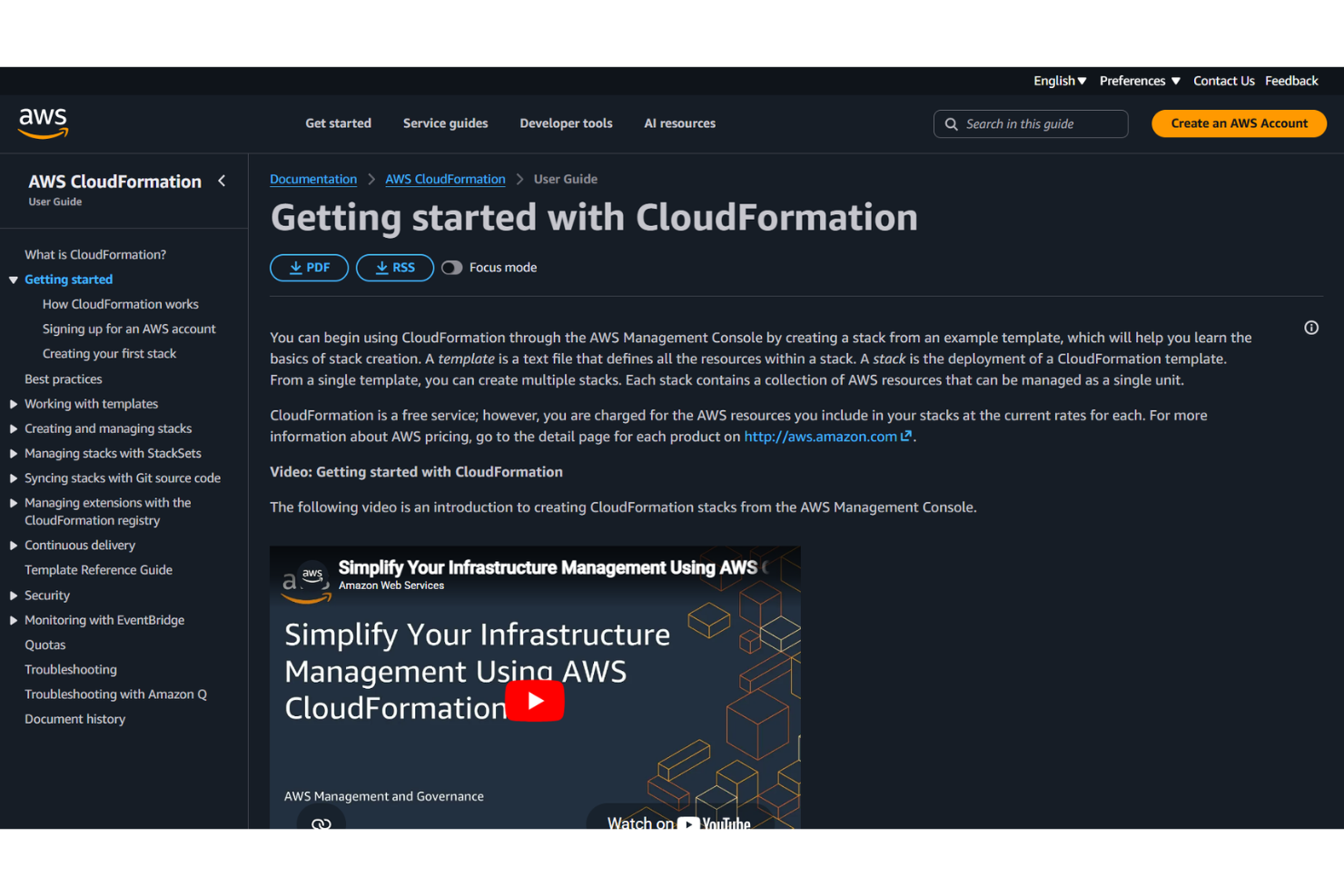Expand Continuous delivery arrow
The height and width of the screenshot is (896, 1344).
click(14, 546)
